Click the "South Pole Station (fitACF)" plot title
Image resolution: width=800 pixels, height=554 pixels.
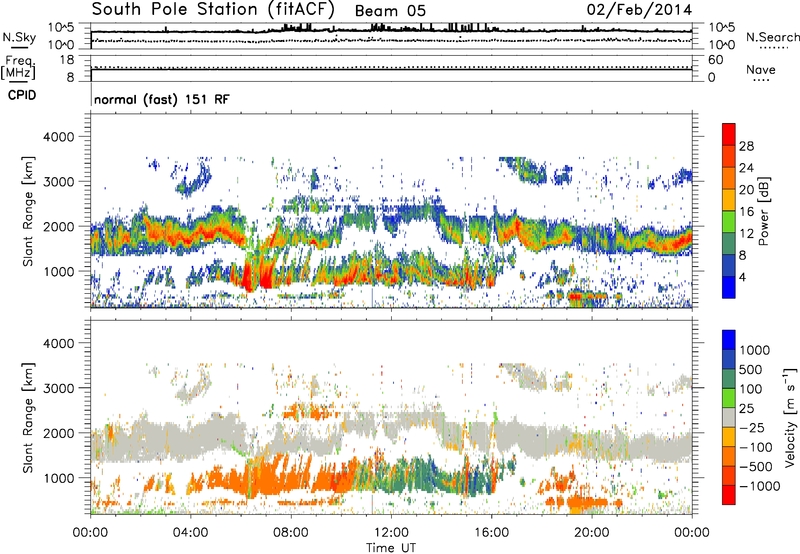pos(213,9)
